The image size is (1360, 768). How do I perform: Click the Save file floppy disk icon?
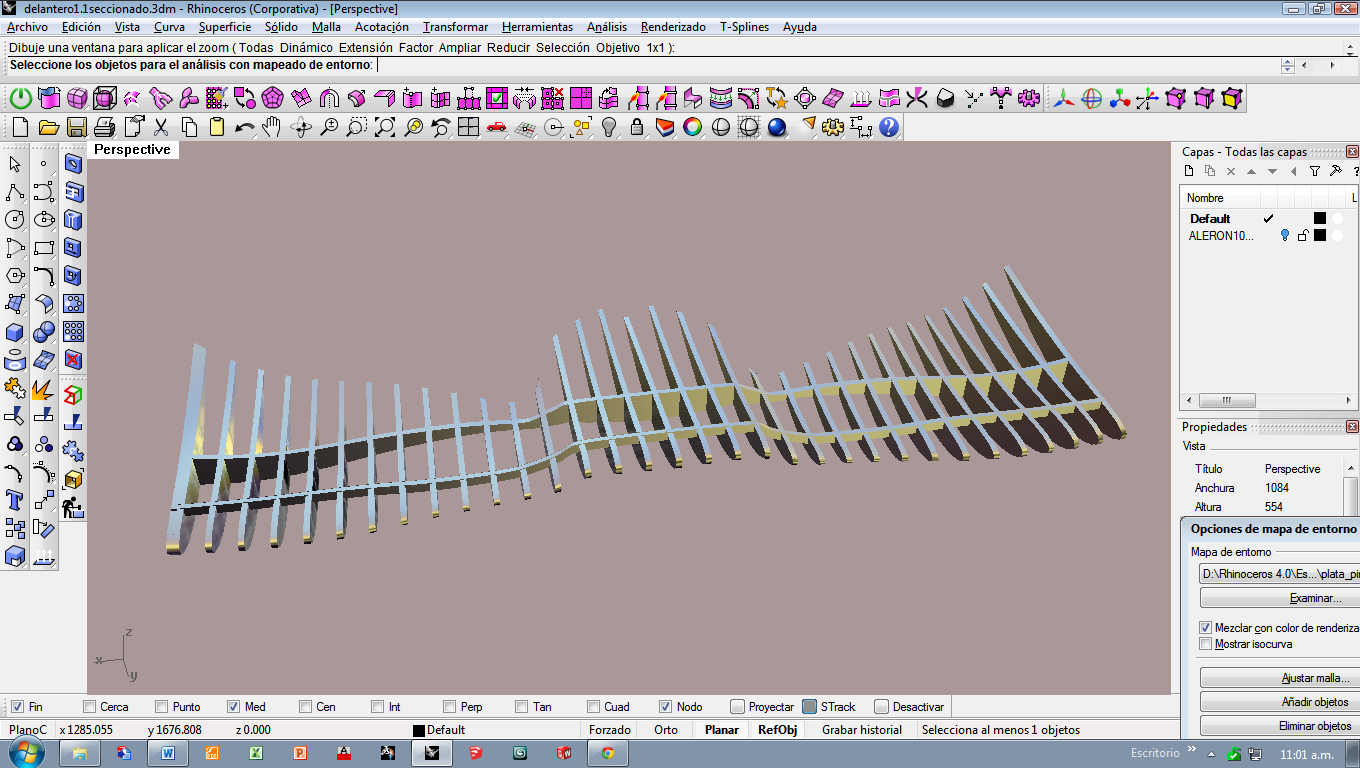pyautogui.click(x=76, y=127)
